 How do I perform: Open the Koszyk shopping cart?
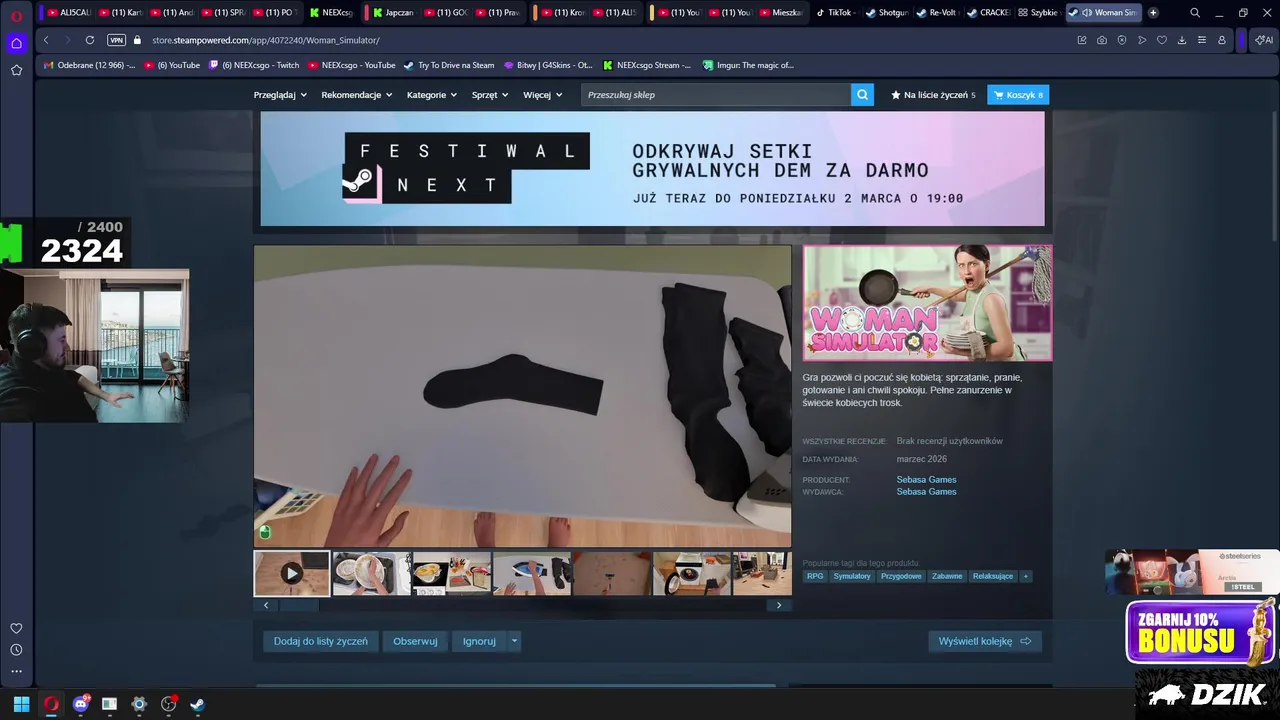[x=1018, y=95]
